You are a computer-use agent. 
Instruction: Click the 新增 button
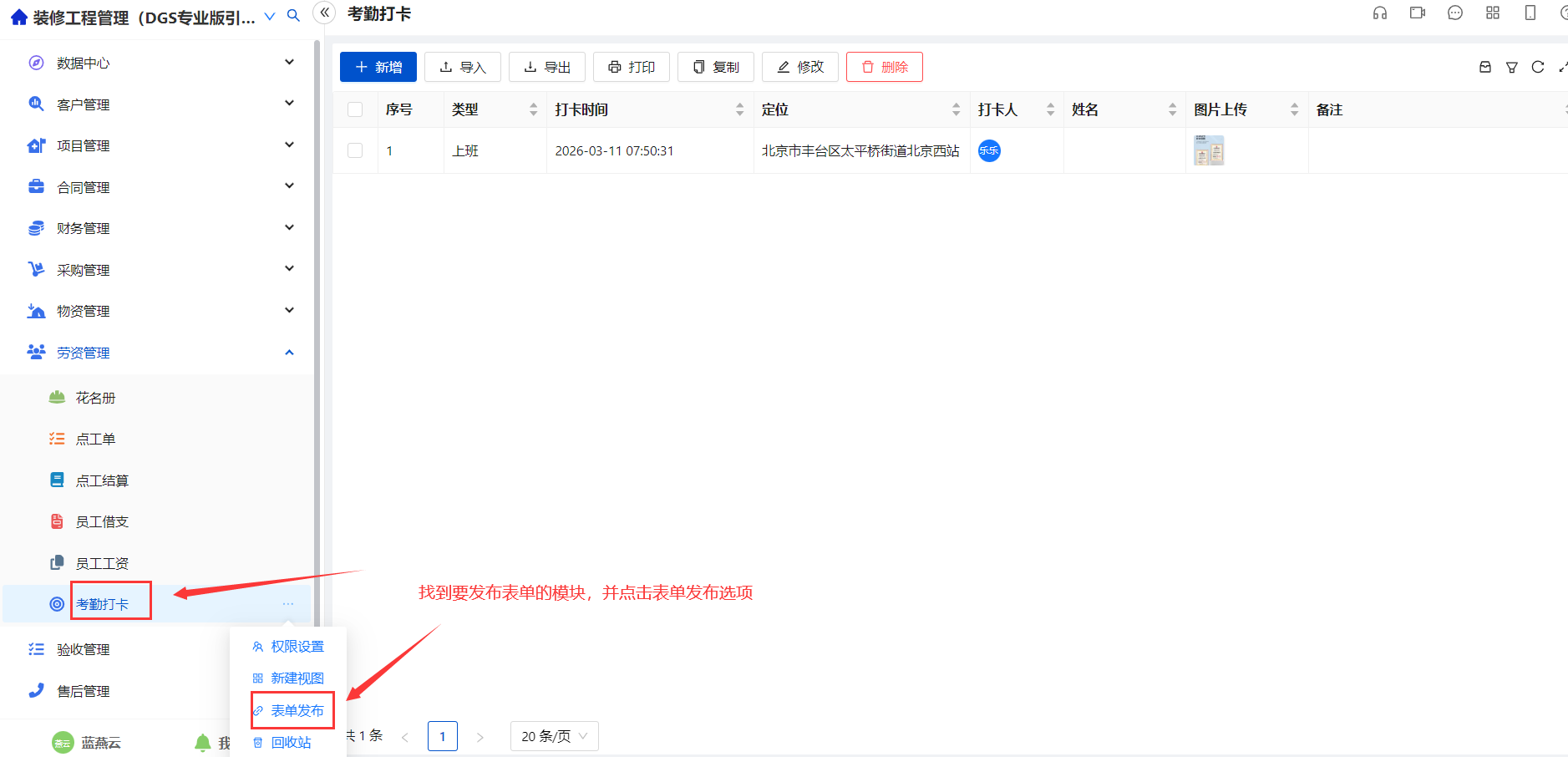pyautogui.click(x=378, y=67)
